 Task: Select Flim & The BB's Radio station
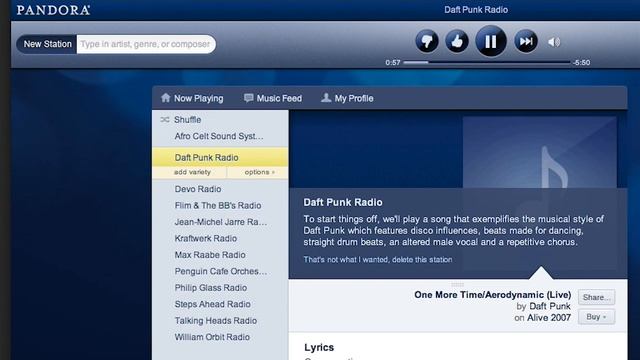click(220, 205)
